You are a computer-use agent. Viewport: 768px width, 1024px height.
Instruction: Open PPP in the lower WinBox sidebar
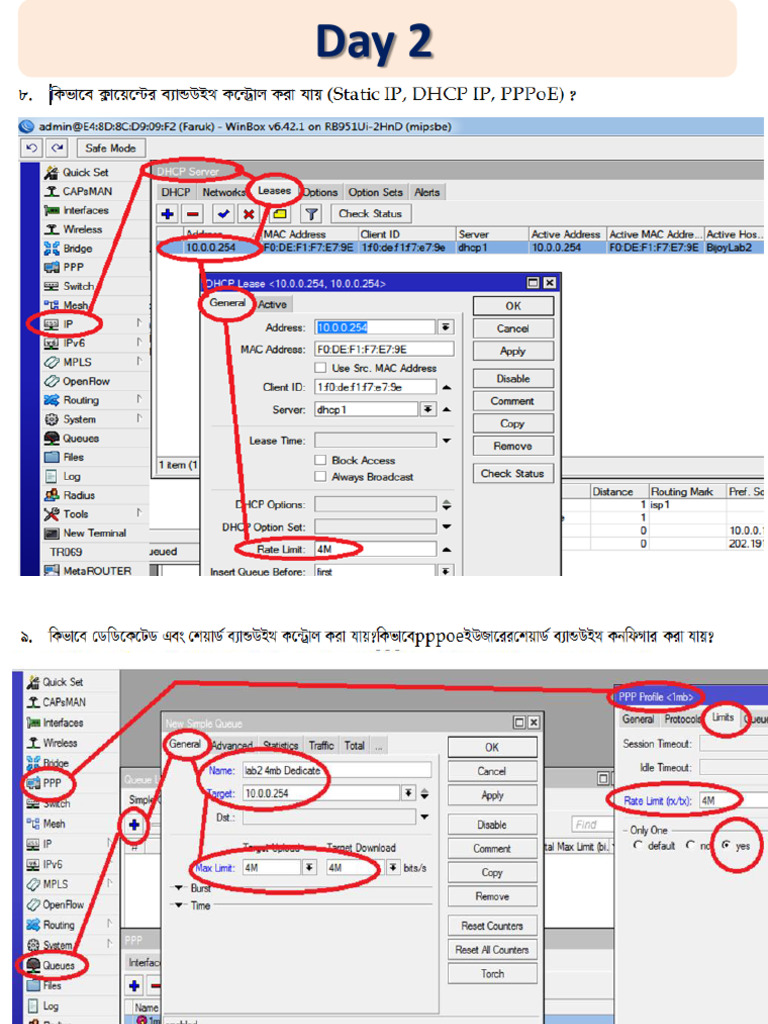(52, 783)
